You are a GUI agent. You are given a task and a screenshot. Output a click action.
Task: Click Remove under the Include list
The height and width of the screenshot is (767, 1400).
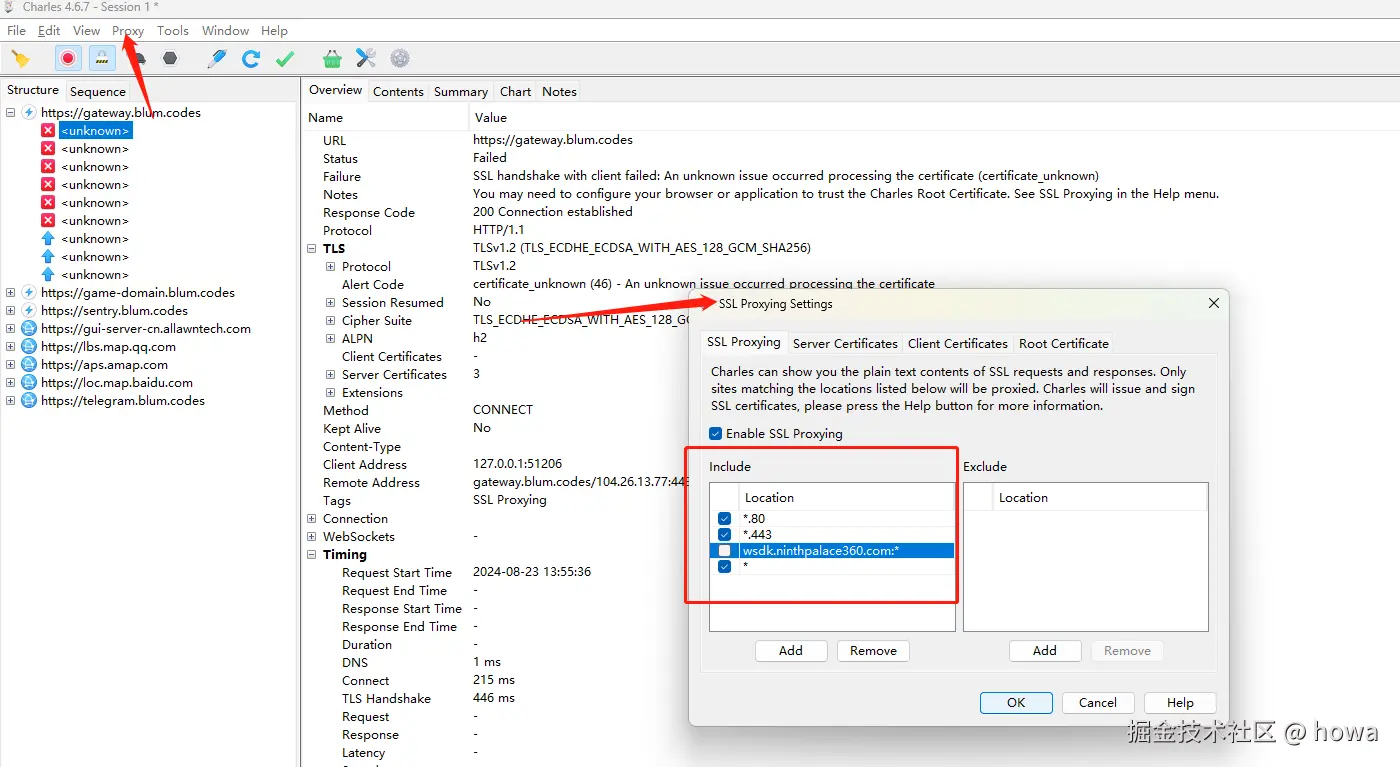pos(873,651)
